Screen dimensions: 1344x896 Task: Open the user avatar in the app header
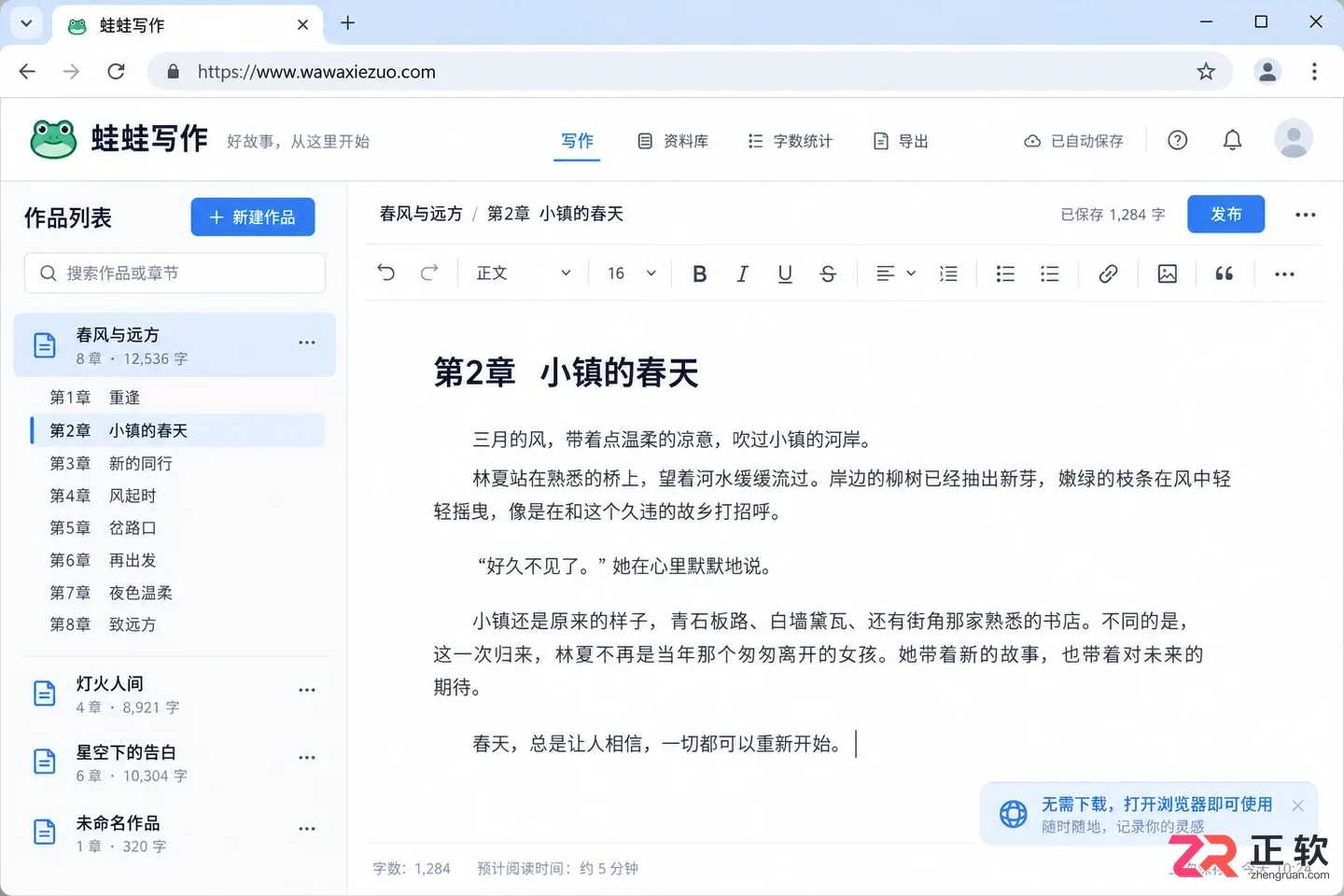1294,139
